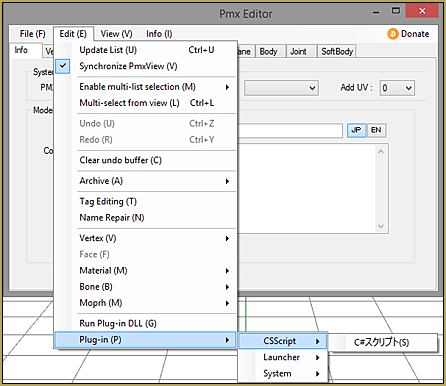Expand the Archive (A) submenu
The width and height of the screenshot is (446, 386).
146,181
